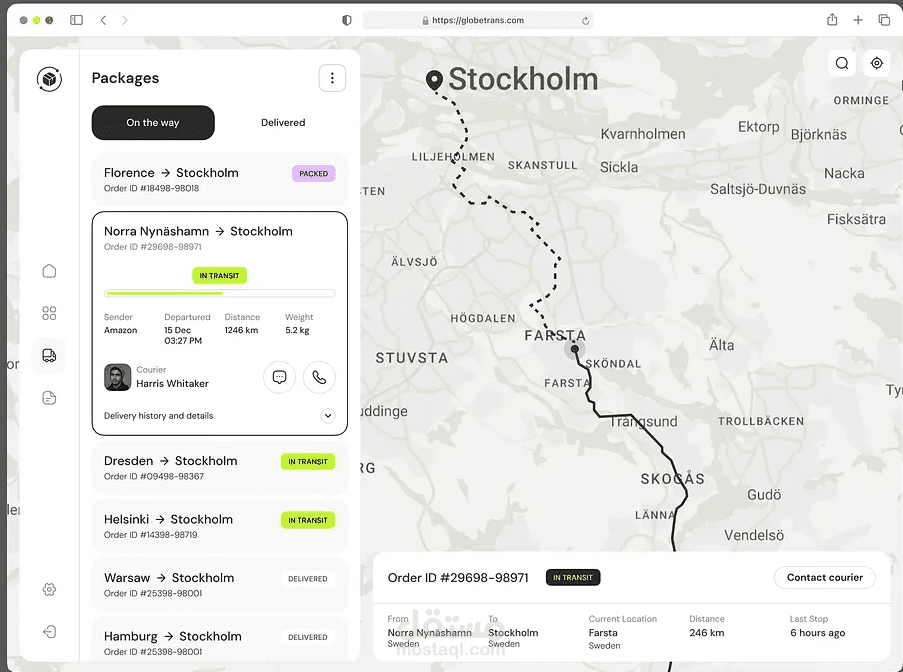Image resolution: width=903 pixels, height=672 pixels.
Task: Expand Delivery history and details
Action: [328, 415]
